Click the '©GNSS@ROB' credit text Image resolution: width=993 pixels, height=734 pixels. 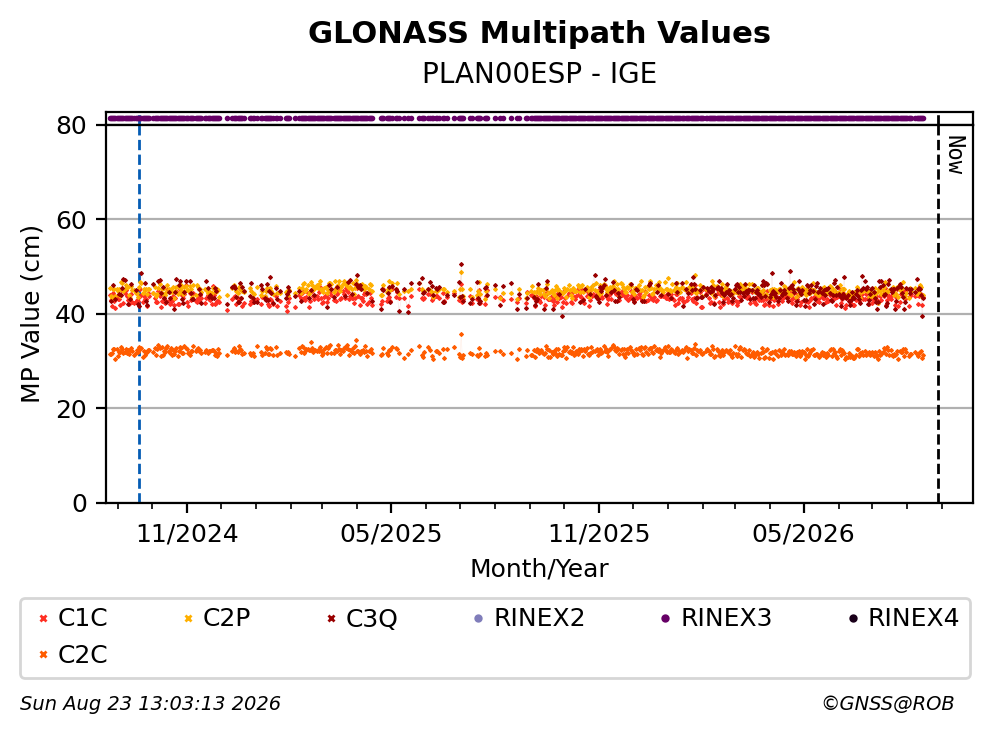coord(889,704)
